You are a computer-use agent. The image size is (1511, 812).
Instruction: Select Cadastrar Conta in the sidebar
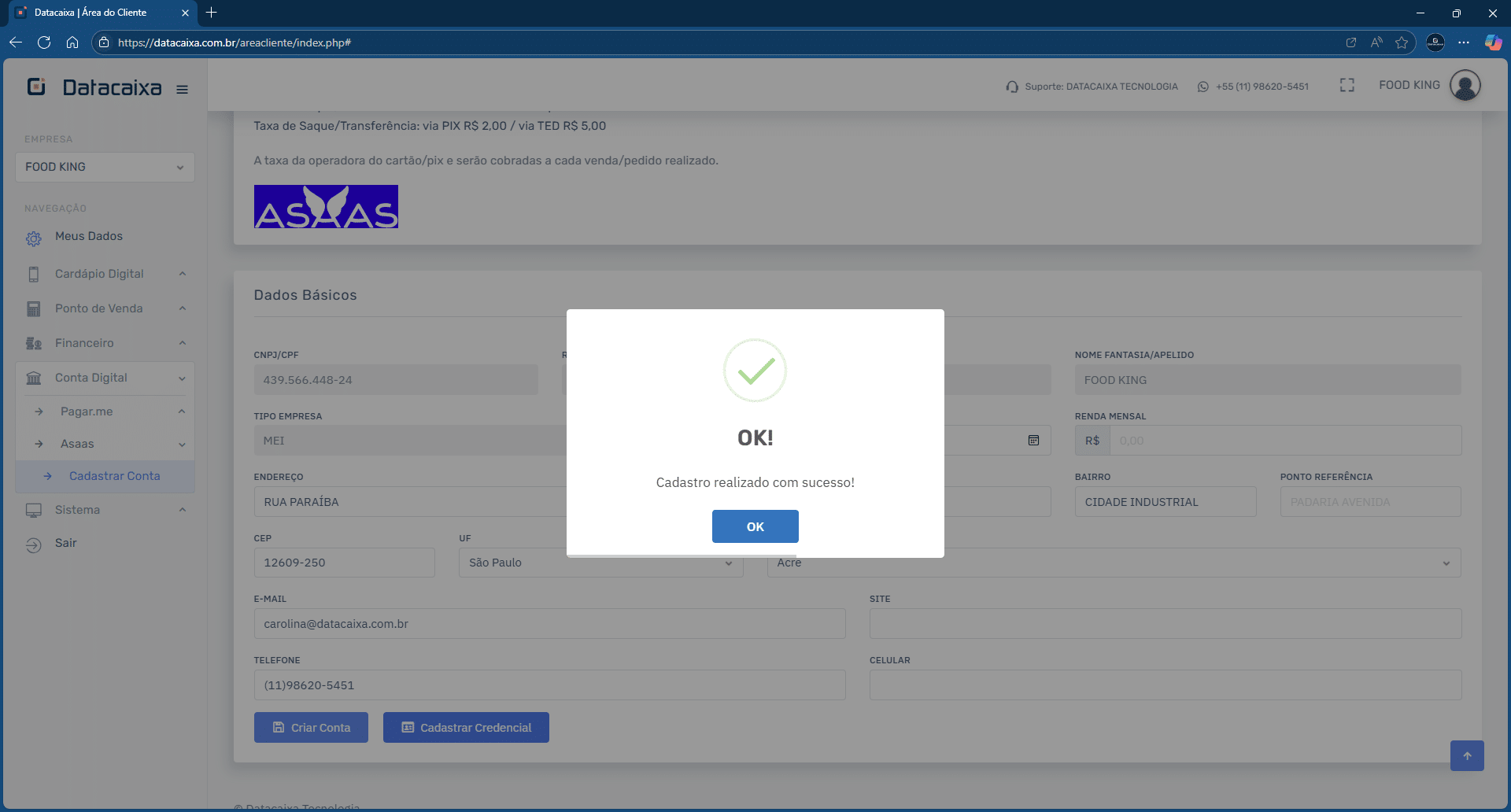tap(114, 476)
